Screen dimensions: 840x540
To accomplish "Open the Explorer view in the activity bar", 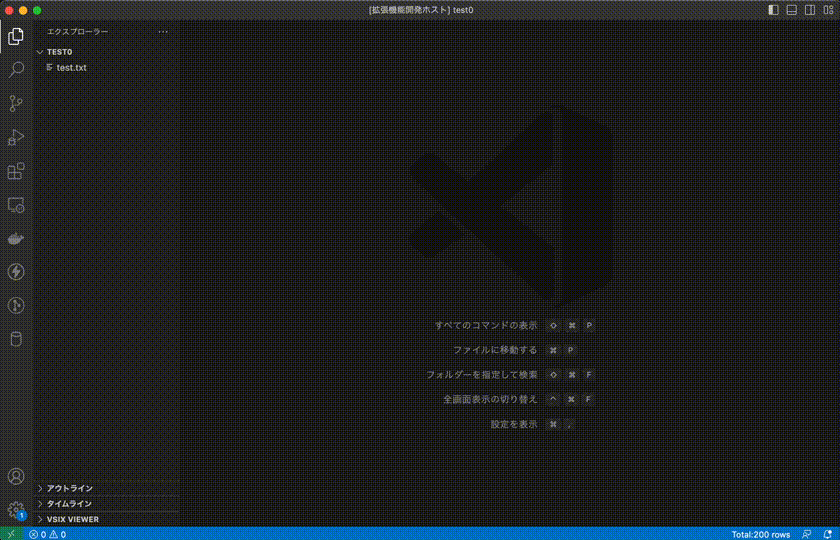I will click(16, 36).
